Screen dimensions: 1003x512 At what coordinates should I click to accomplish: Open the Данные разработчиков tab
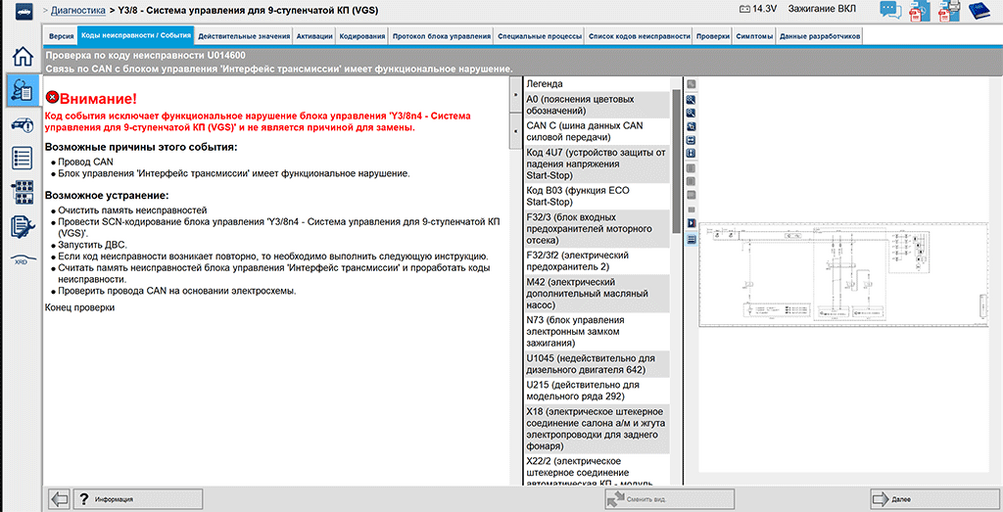pyautogui.click(x=819, y=36)
